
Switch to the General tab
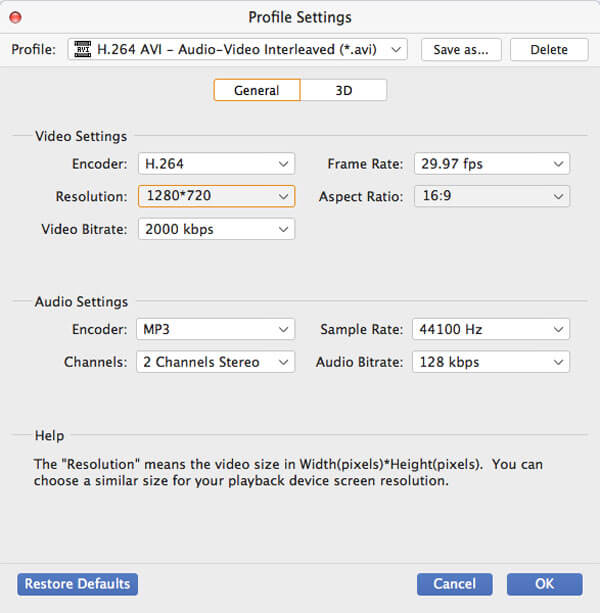coord(256,90)
